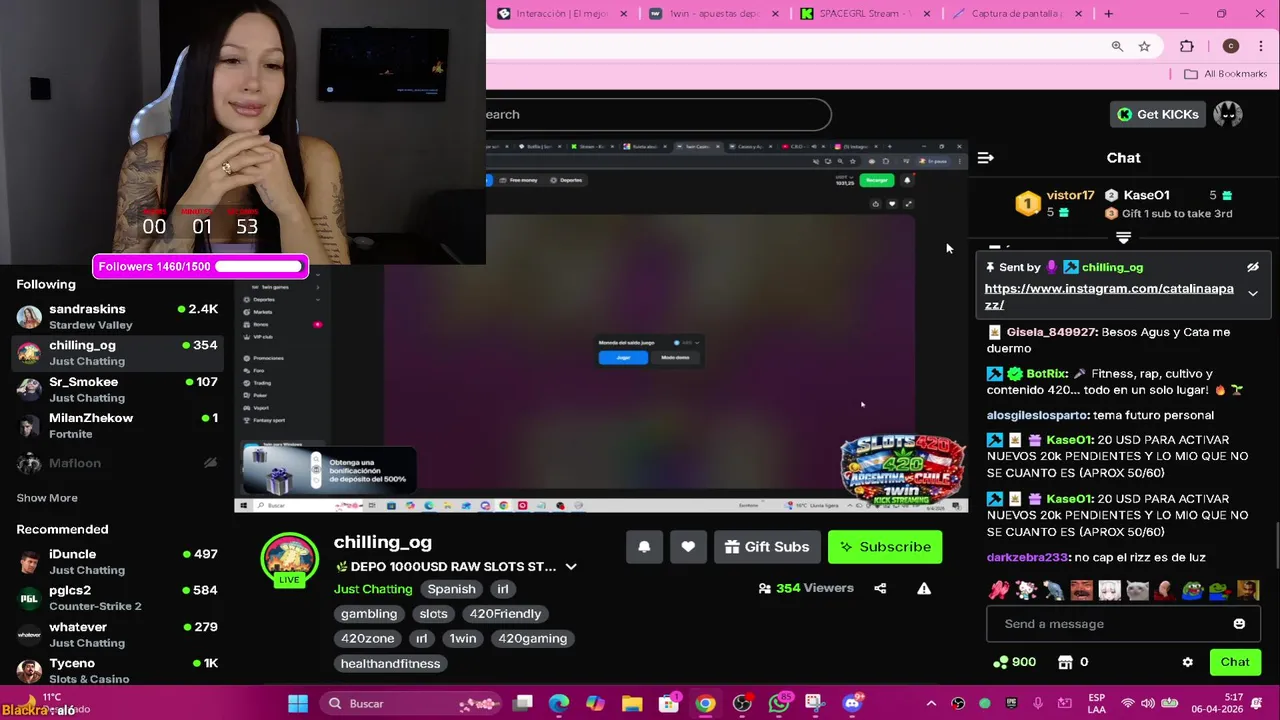Click the Subscribe button
1280x720 pixels.
click(x=885, y=547)
